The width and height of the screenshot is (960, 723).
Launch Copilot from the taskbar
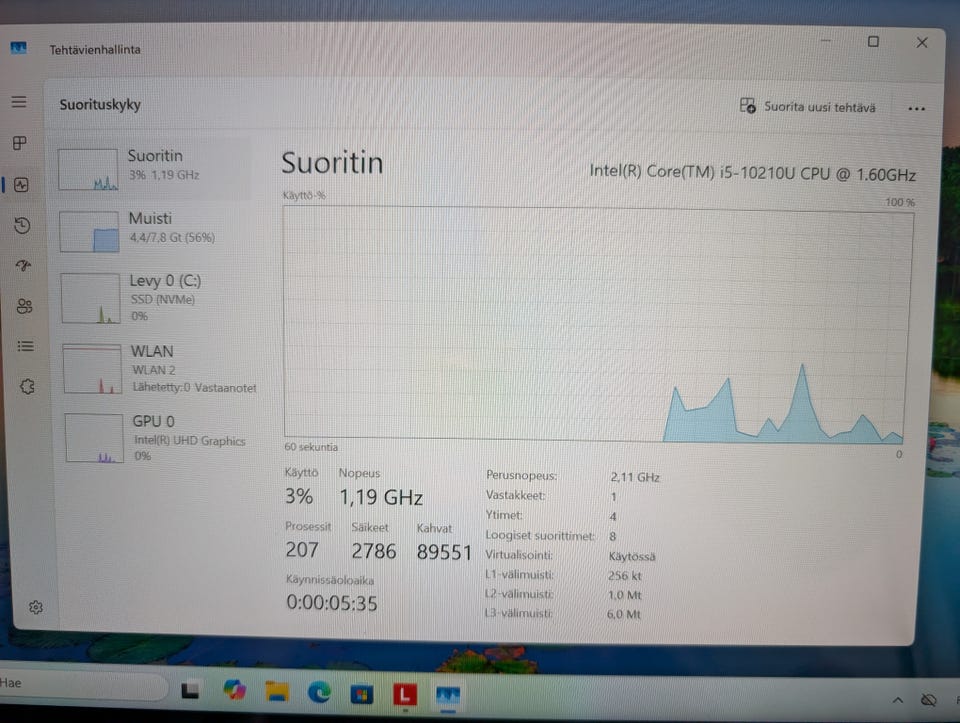tap(234, 690)
